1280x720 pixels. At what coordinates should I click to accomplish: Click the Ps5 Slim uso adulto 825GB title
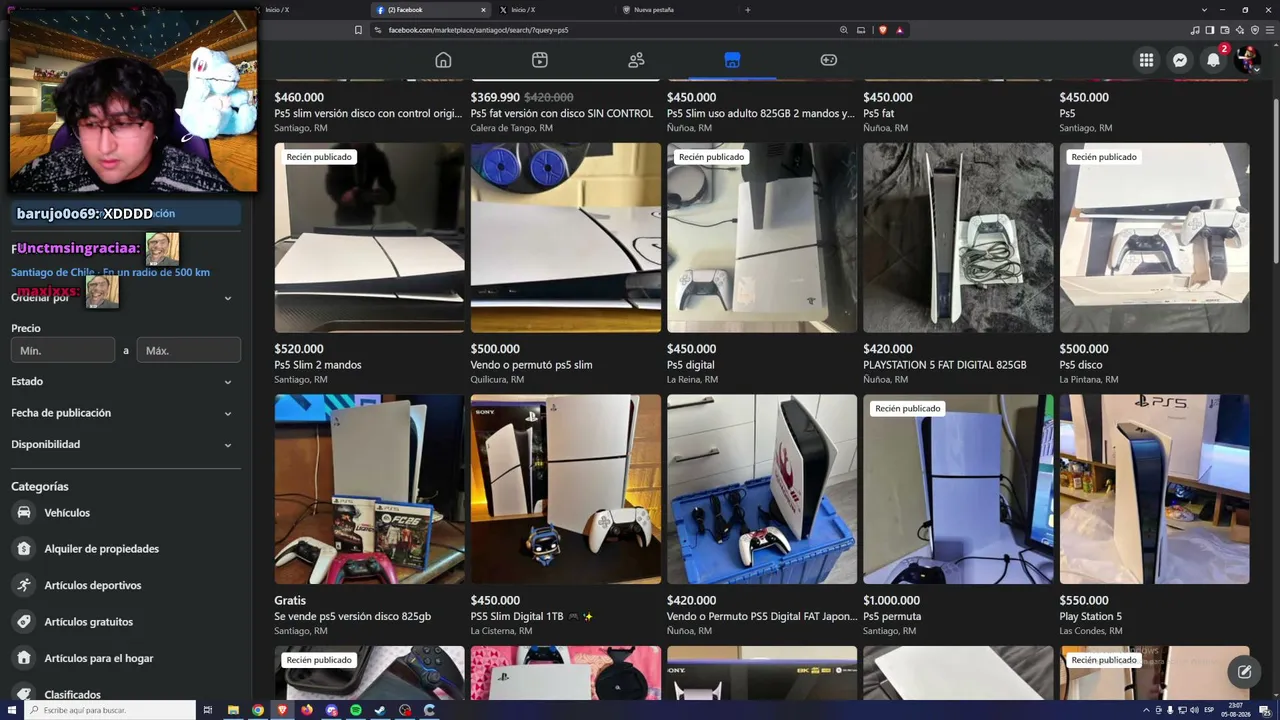click(761, 114)
